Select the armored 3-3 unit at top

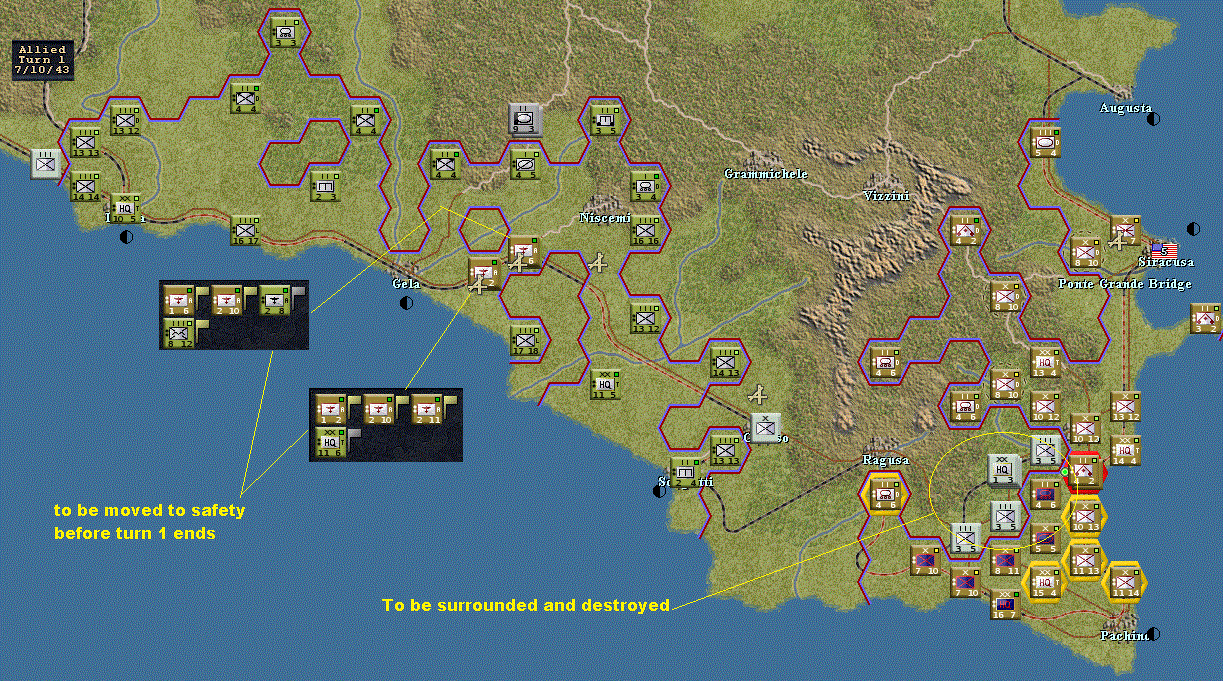coord(285,31)
